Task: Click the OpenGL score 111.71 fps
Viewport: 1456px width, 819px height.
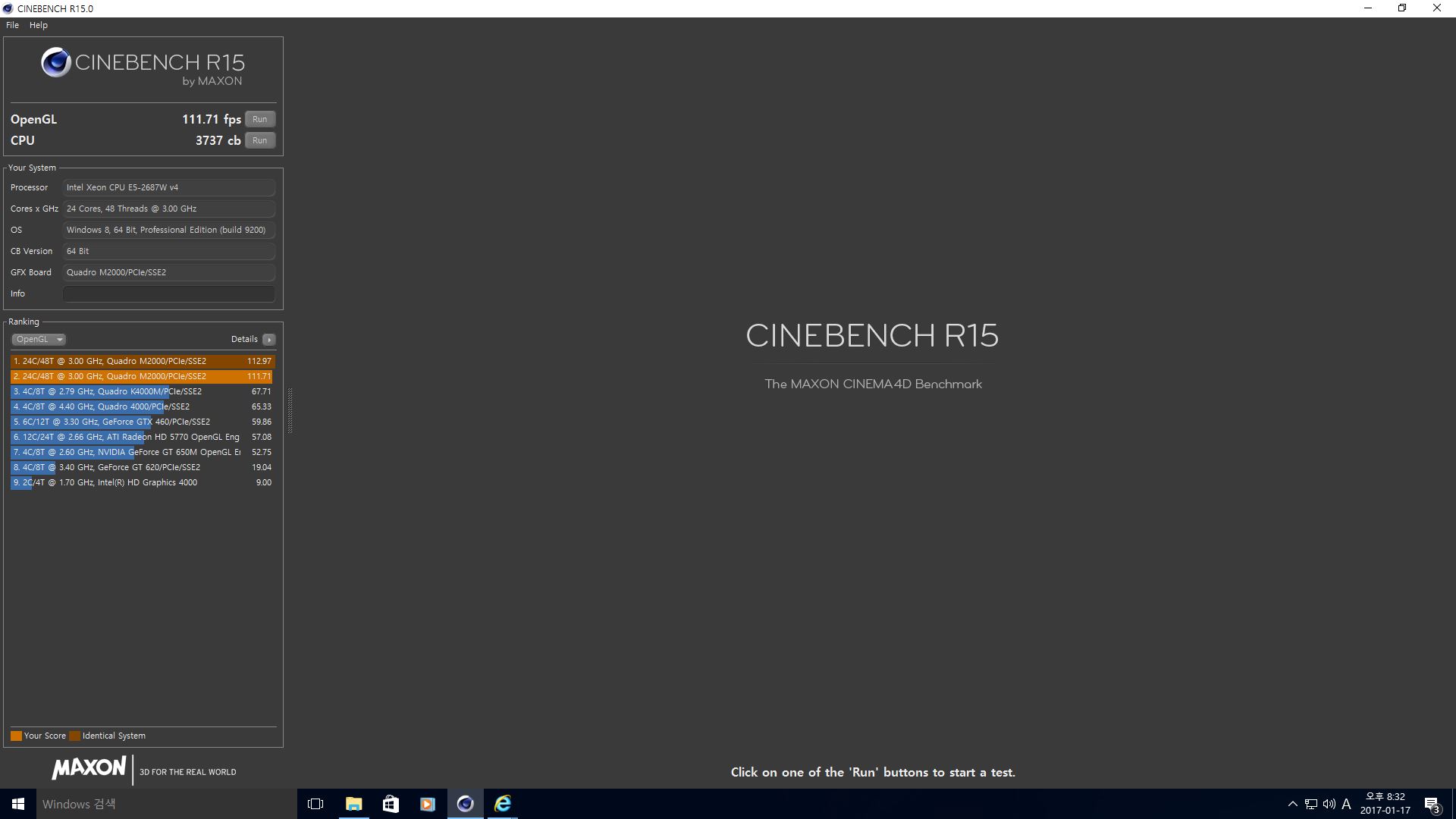Action: click(x=212, y=119)
